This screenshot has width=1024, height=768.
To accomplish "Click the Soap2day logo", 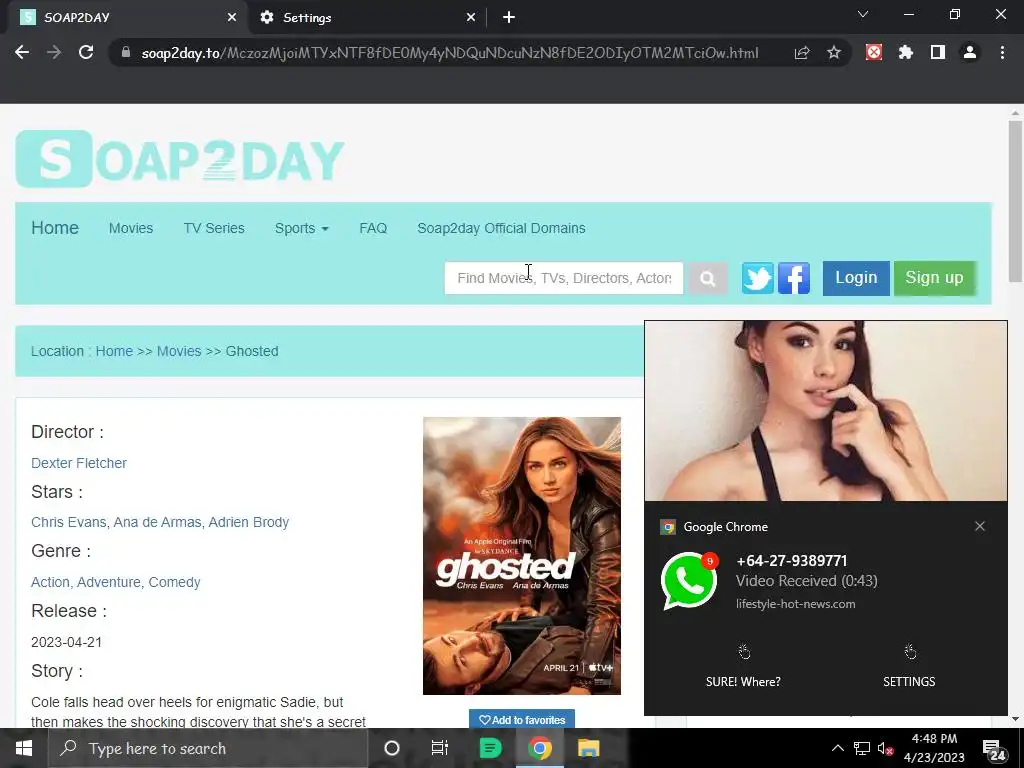I will (x=180, y=159).
